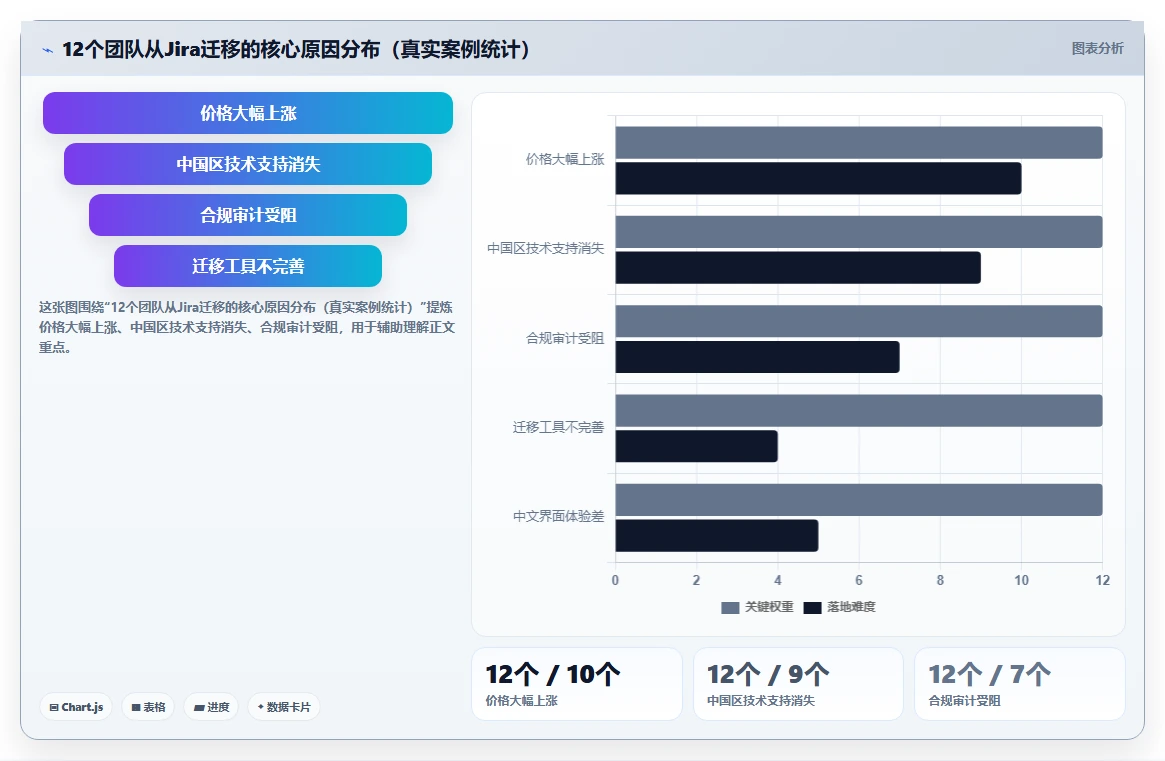
Task: Select the 中国区技术支持消失 funnel bar
Action: pos(247,163)
